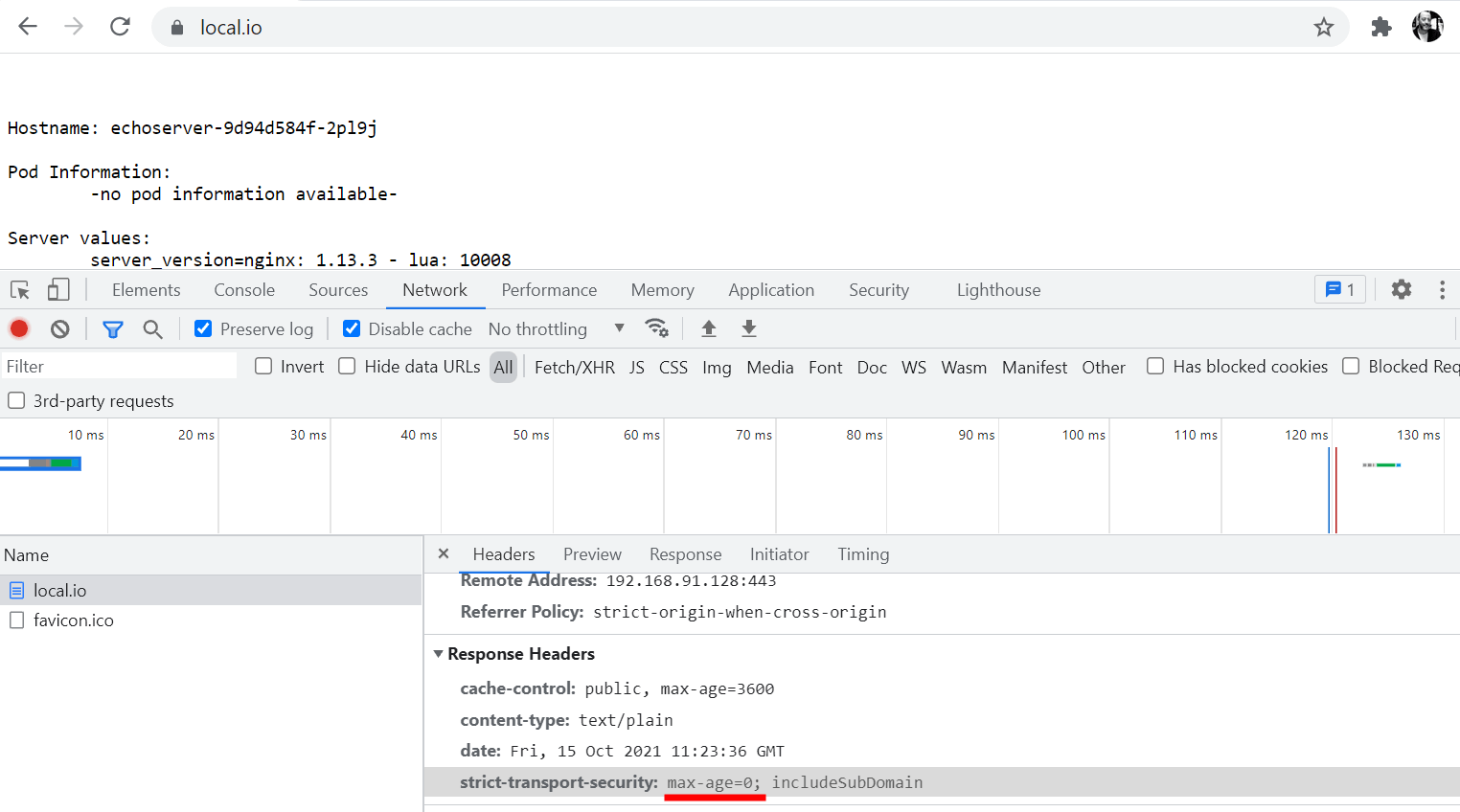Filter requests by Wasm
1460x812 pixels.
[x=964, y=367]
